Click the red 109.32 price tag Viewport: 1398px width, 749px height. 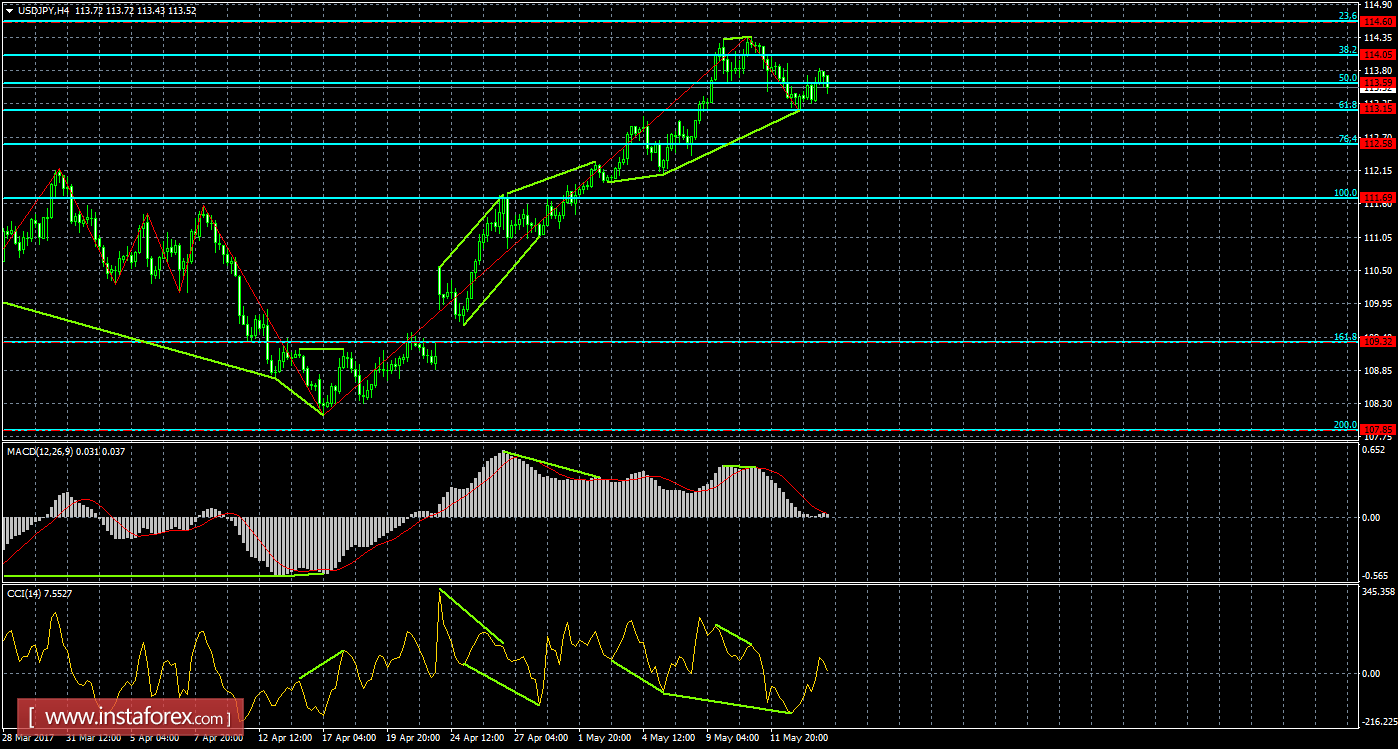[x=1379, y=342]
